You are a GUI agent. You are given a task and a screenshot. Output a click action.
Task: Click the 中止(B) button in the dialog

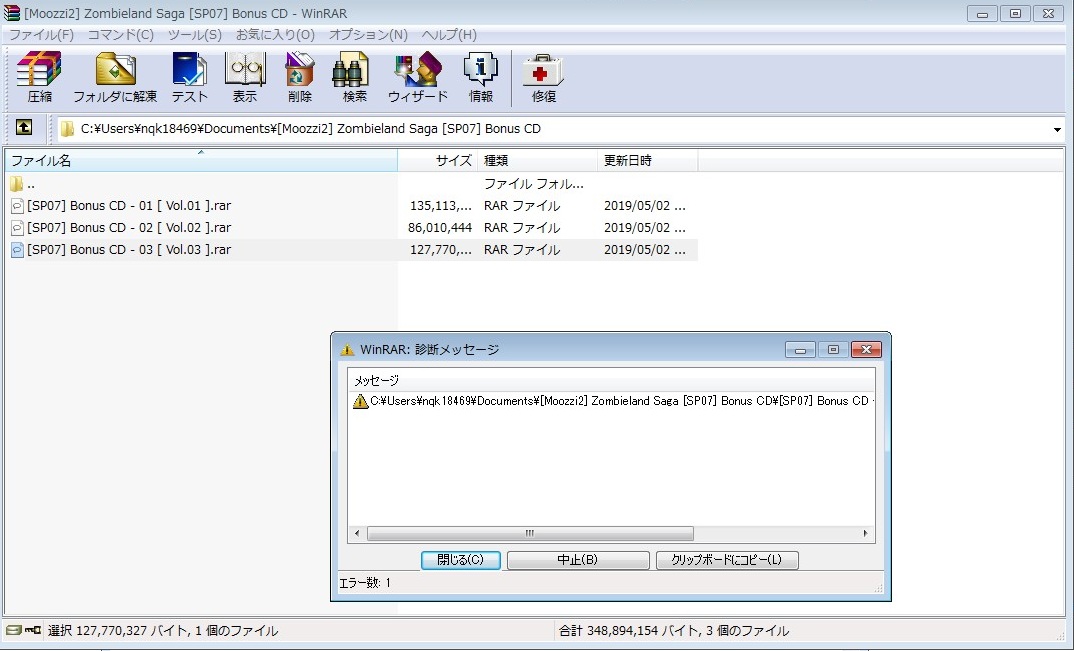tap(577, 560)
